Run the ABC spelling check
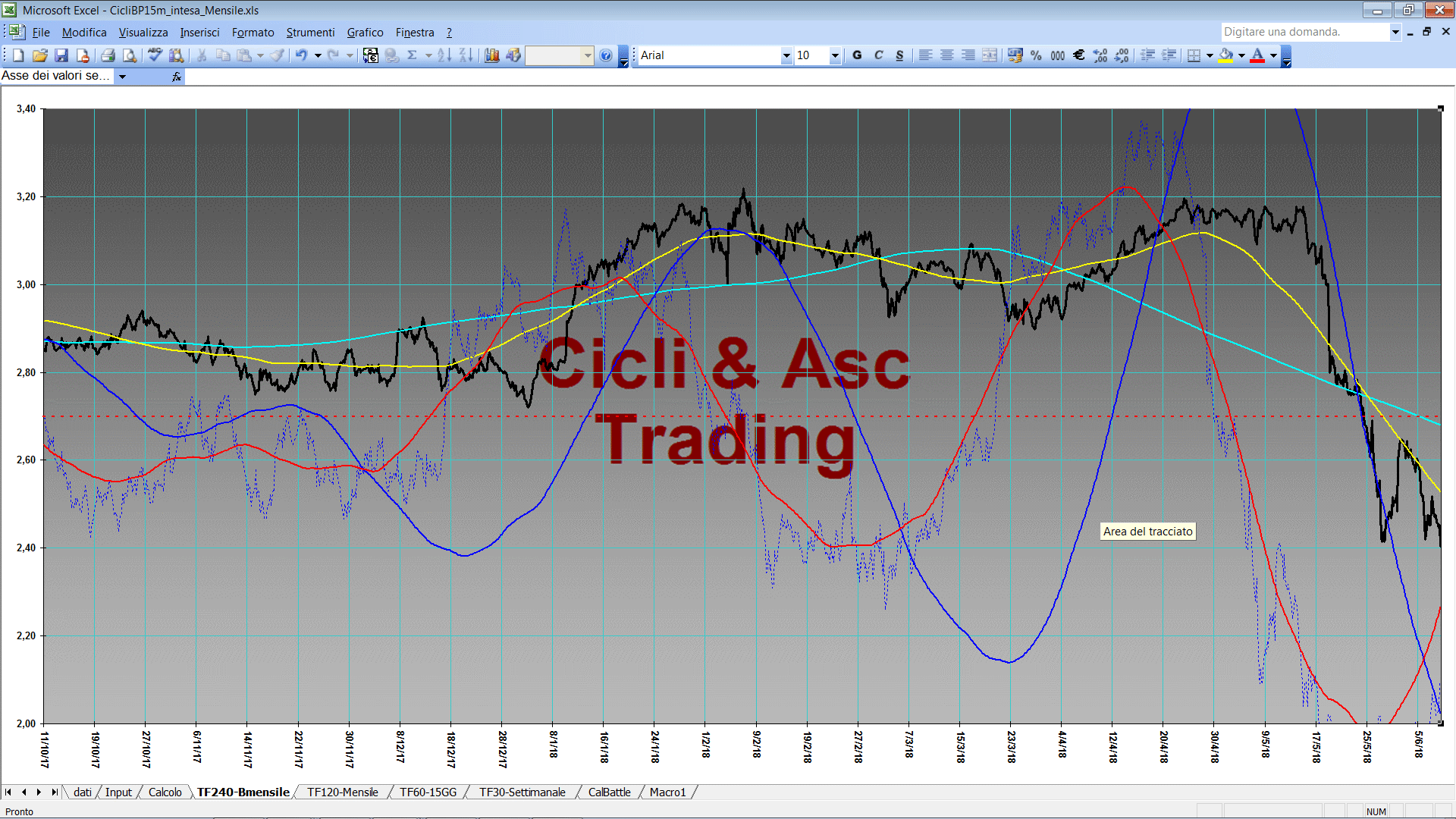Image resolution: width=1456 pixels, height=819 pixels. [155, 55]
